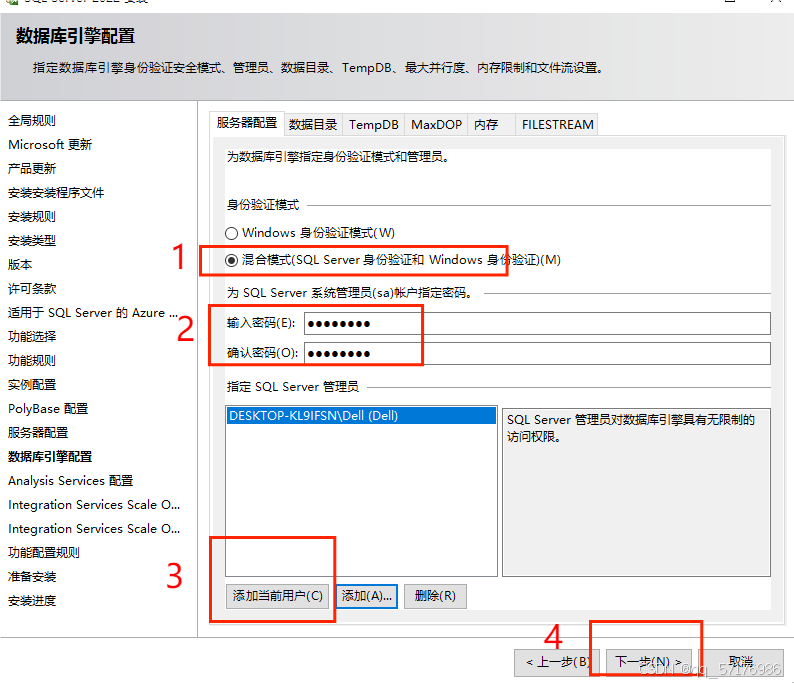
Task: Click 数据库引擎配置 step in sidebar
Action: tap(50, 457)
